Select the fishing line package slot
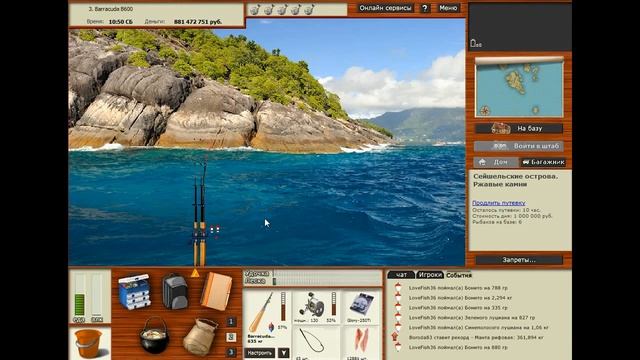This screenshot has height=360, width=640. 361,305
